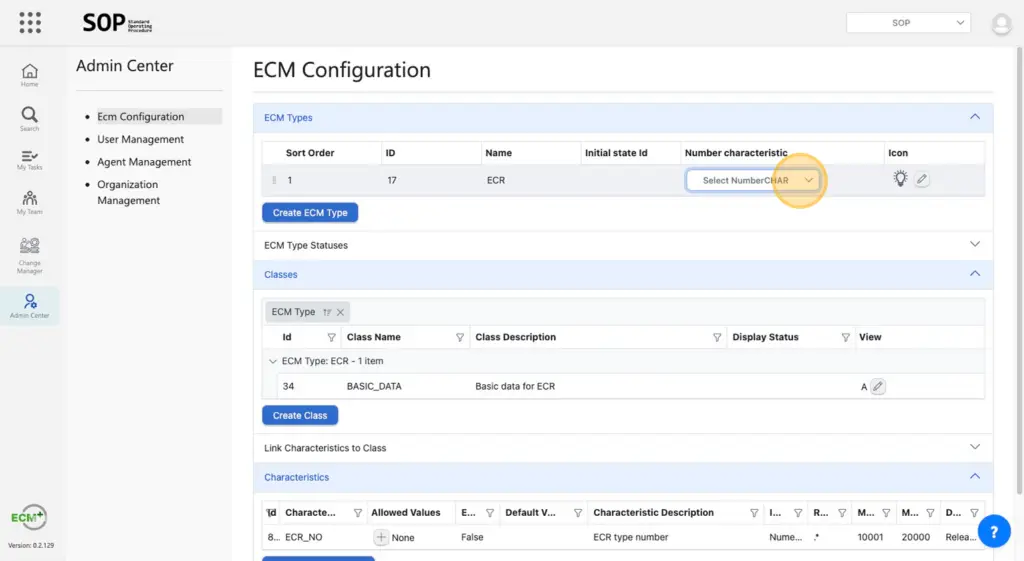
Task: Go to Home in the sidebar
Action: (30, 75)
